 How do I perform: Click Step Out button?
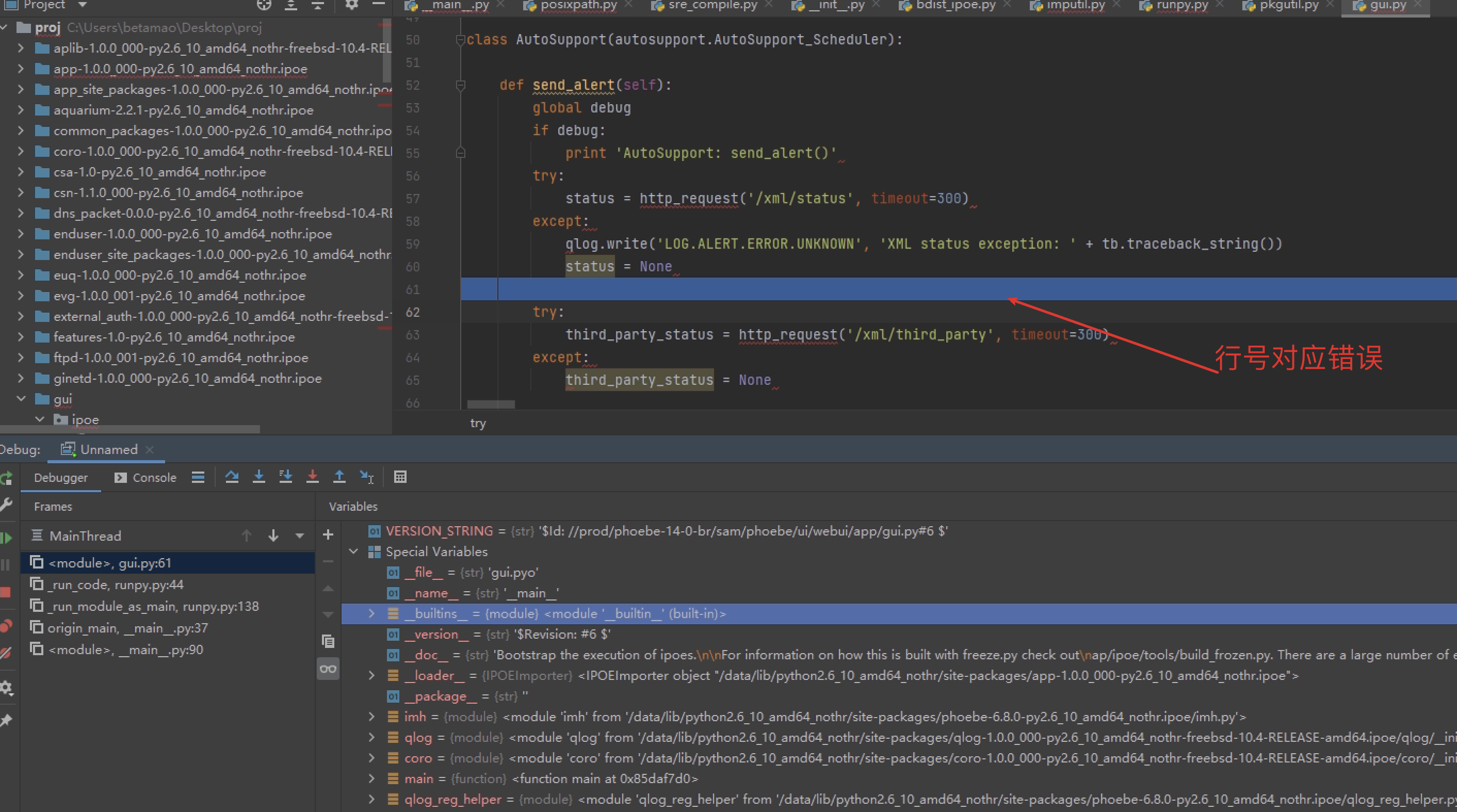pyautogui.click(x=339, y=477)
